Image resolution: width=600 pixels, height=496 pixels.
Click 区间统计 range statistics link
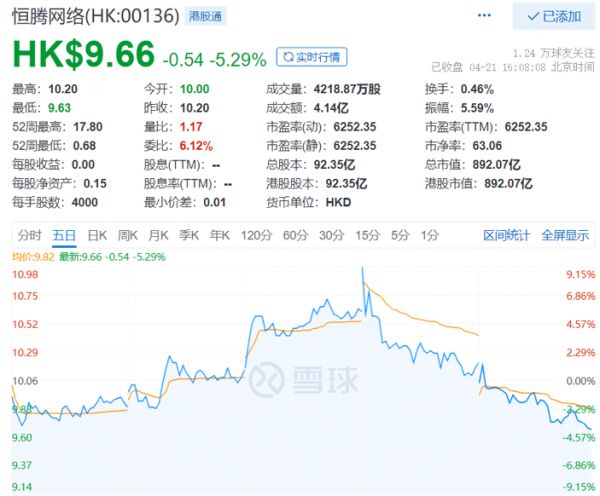pyautogui.click(x=507, y=235)
